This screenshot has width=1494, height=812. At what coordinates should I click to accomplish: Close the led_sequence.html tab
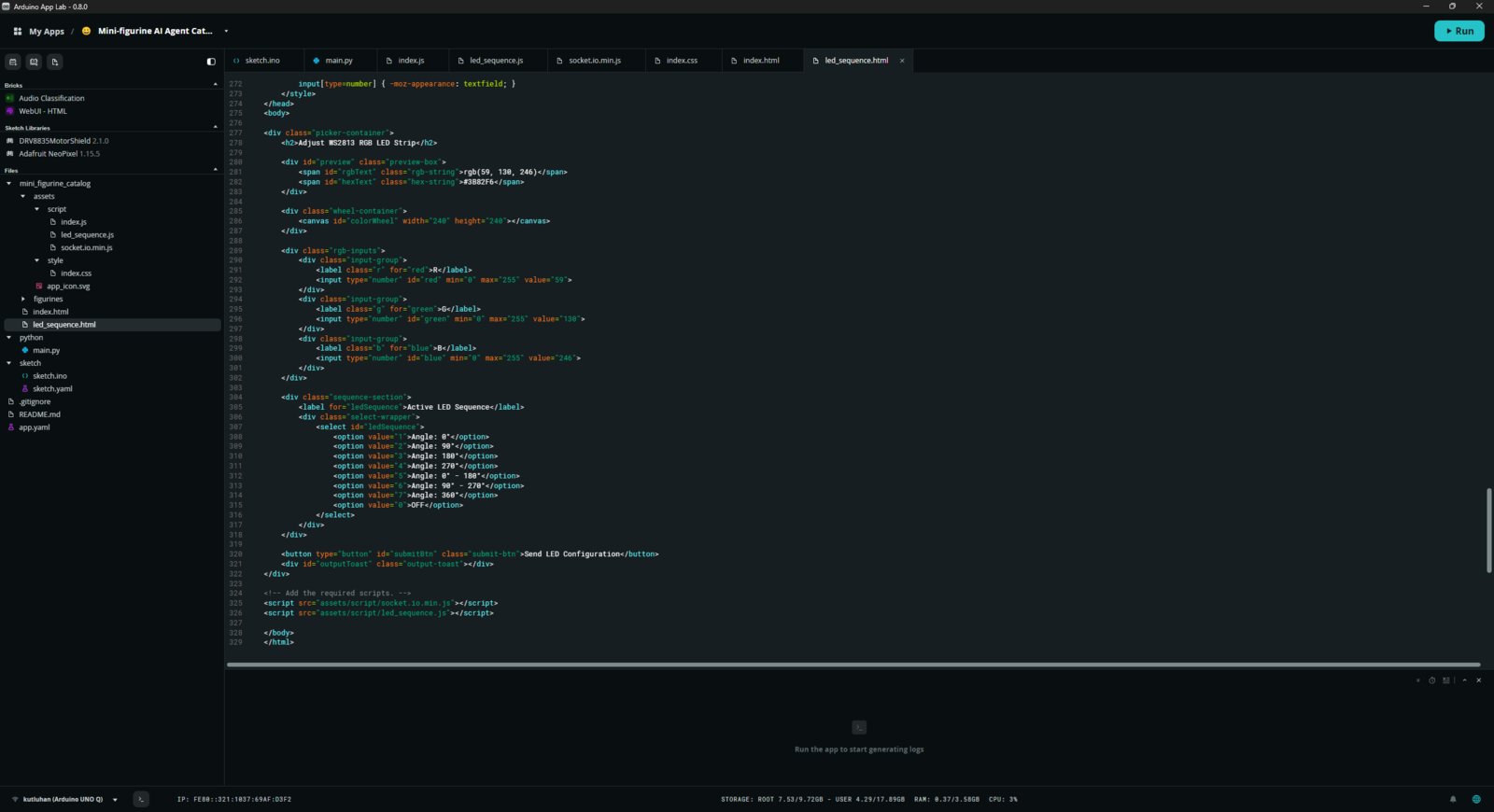point(902,61)
